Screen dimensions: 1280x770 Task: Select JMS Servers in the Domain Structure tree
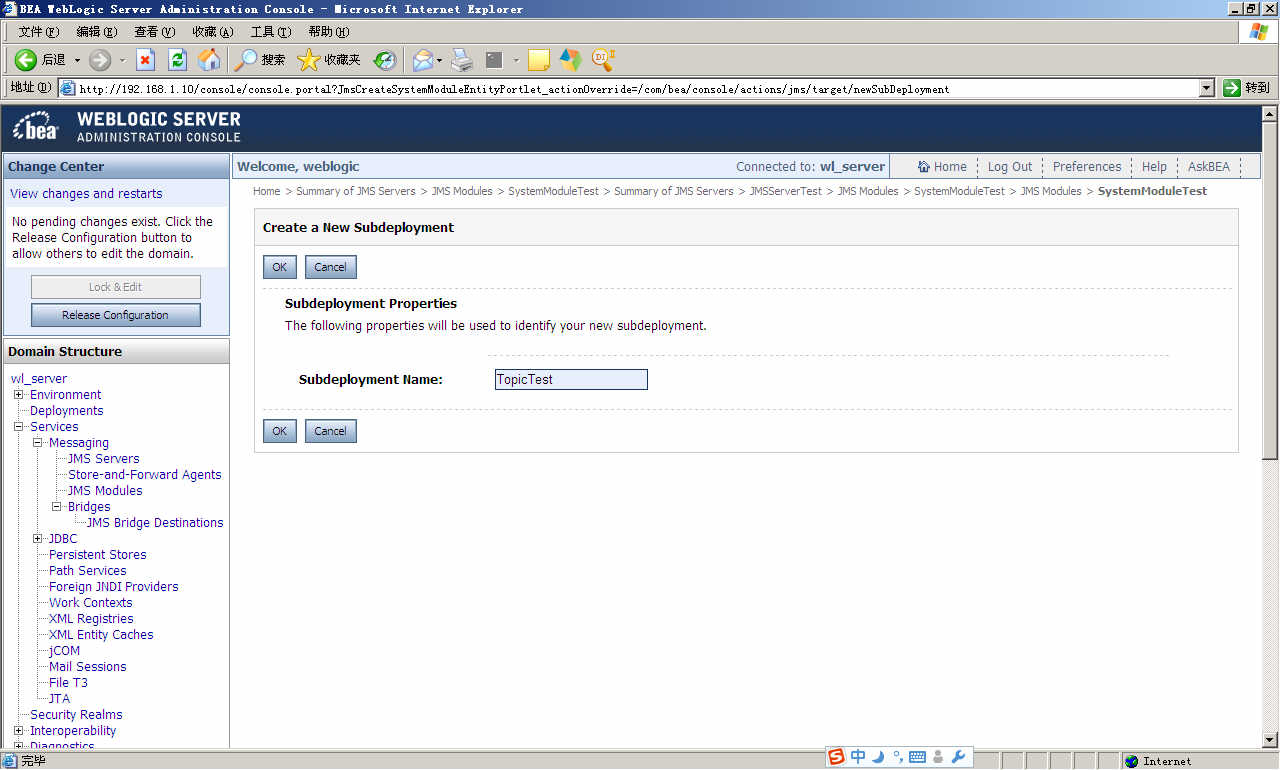click(104, 459)
